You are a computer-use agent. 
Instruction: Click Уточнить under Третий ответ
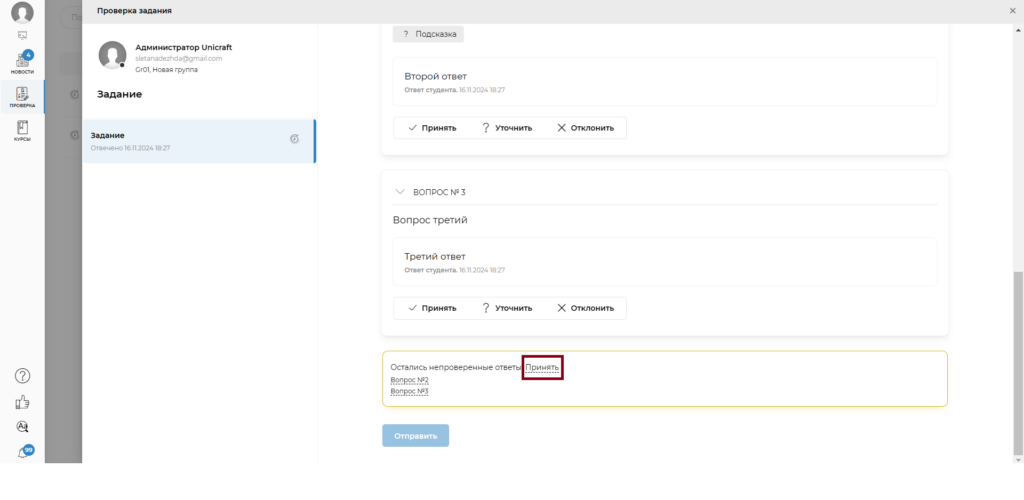[x=506, y=308]
